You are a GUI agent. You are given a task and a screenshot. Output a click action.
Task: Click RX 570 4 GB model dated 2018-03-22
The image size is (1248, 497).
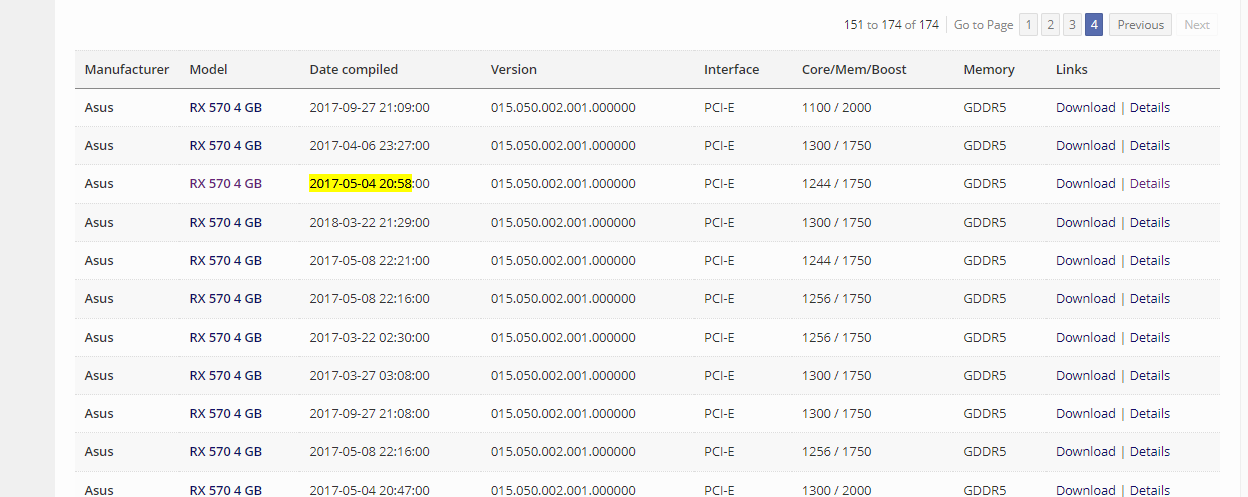(x=225, y=223)
